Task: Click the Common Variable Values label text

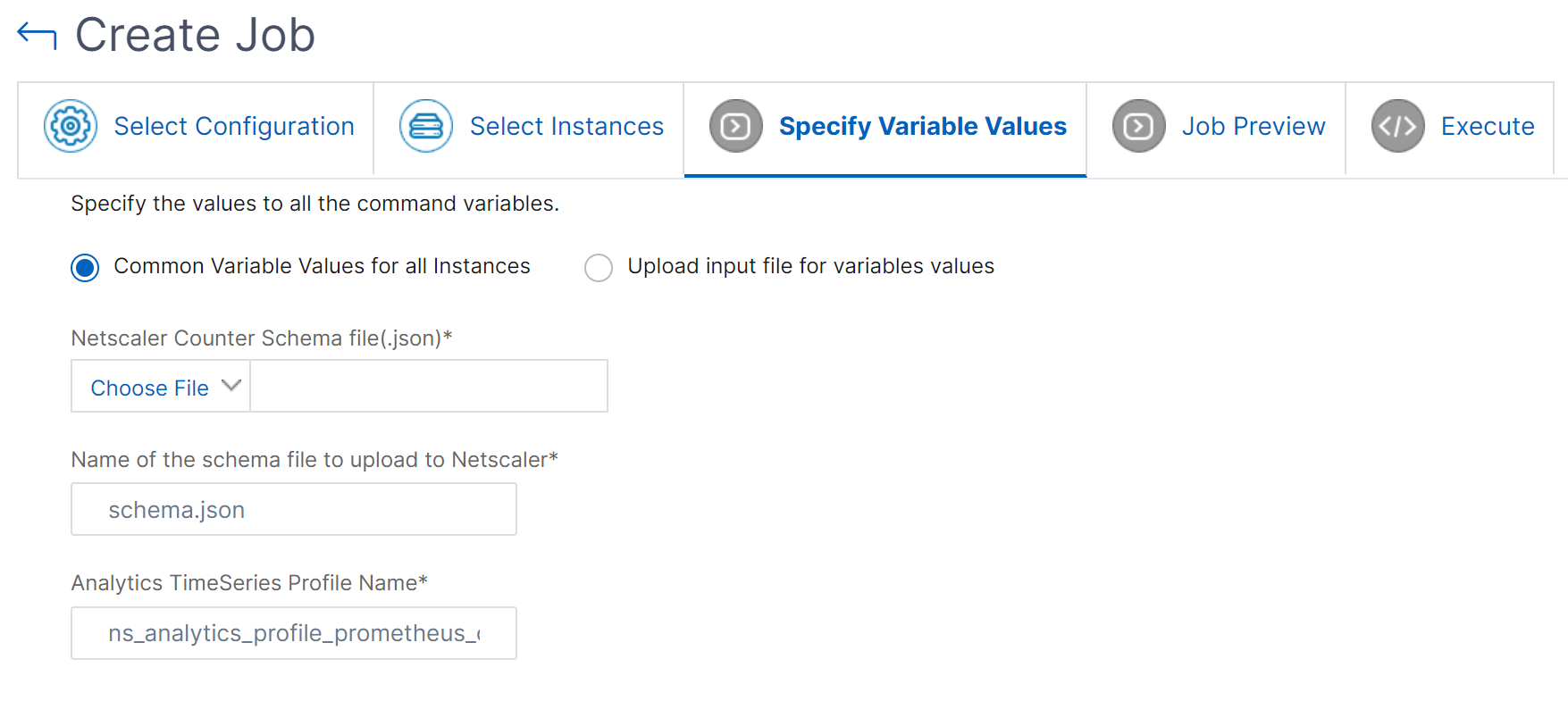Action: coord(322,266)
